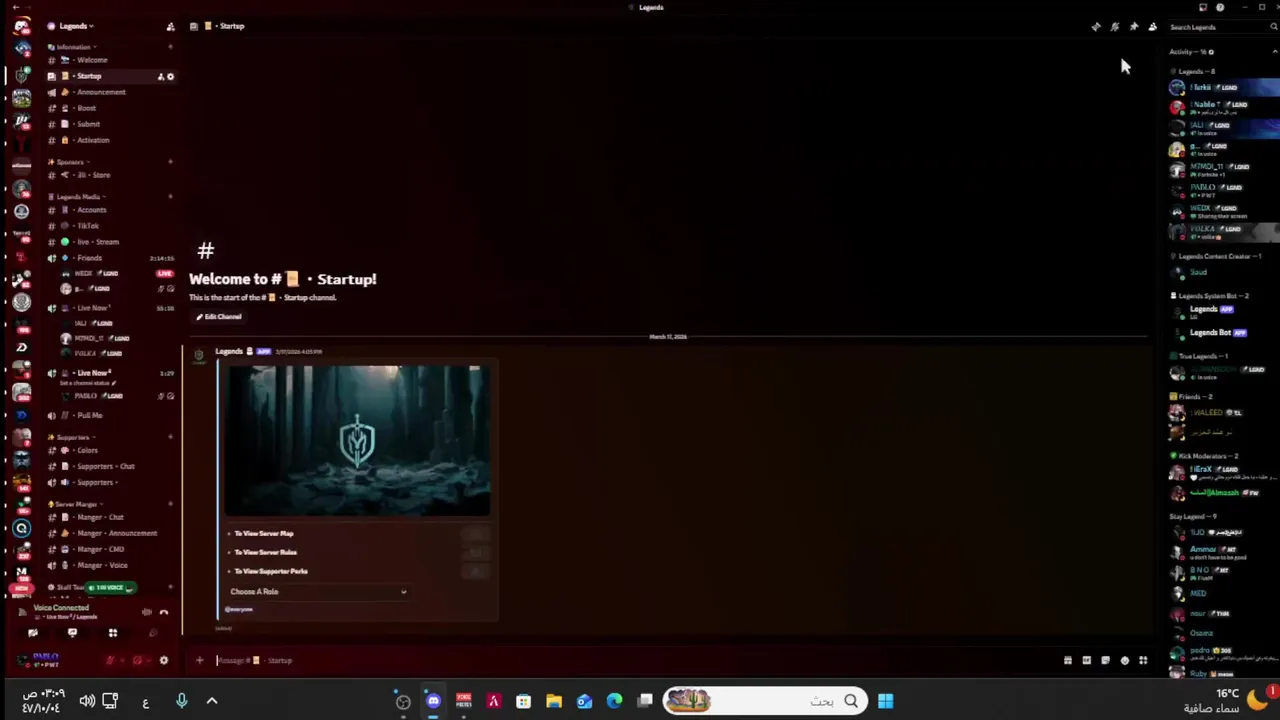Open the Threads icon in channel header
Image resolution: width=1280 pixels, height=720 pixels.
point(1096,27)
